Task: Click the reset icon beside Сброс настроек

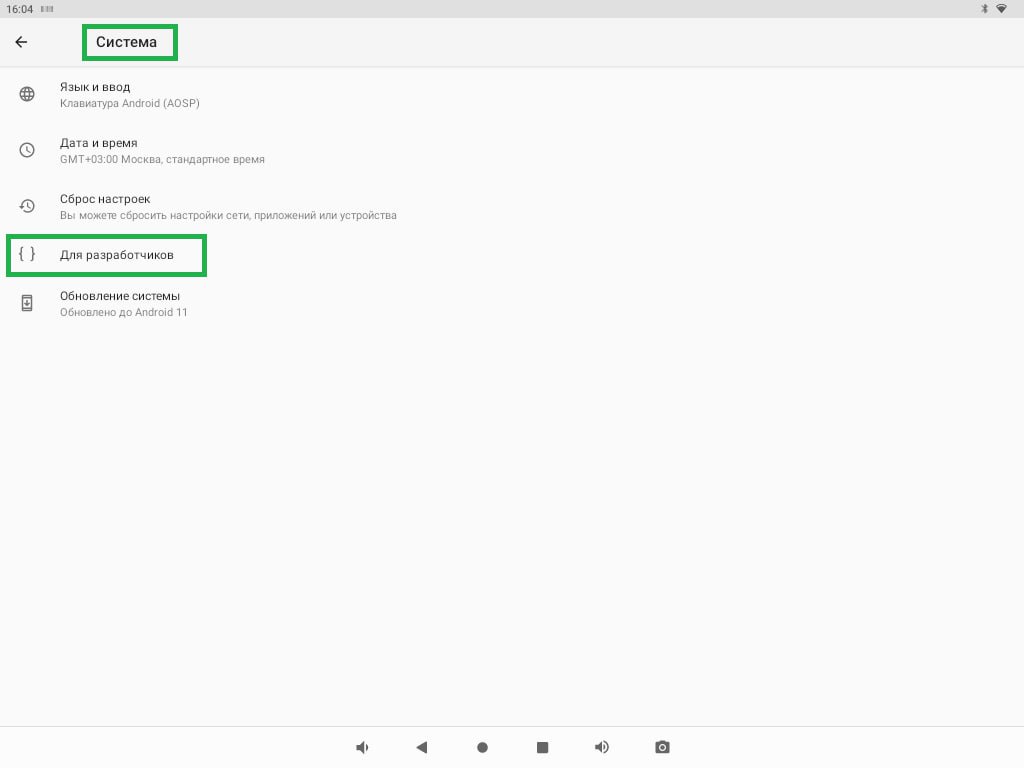Action: click(27, 206)
